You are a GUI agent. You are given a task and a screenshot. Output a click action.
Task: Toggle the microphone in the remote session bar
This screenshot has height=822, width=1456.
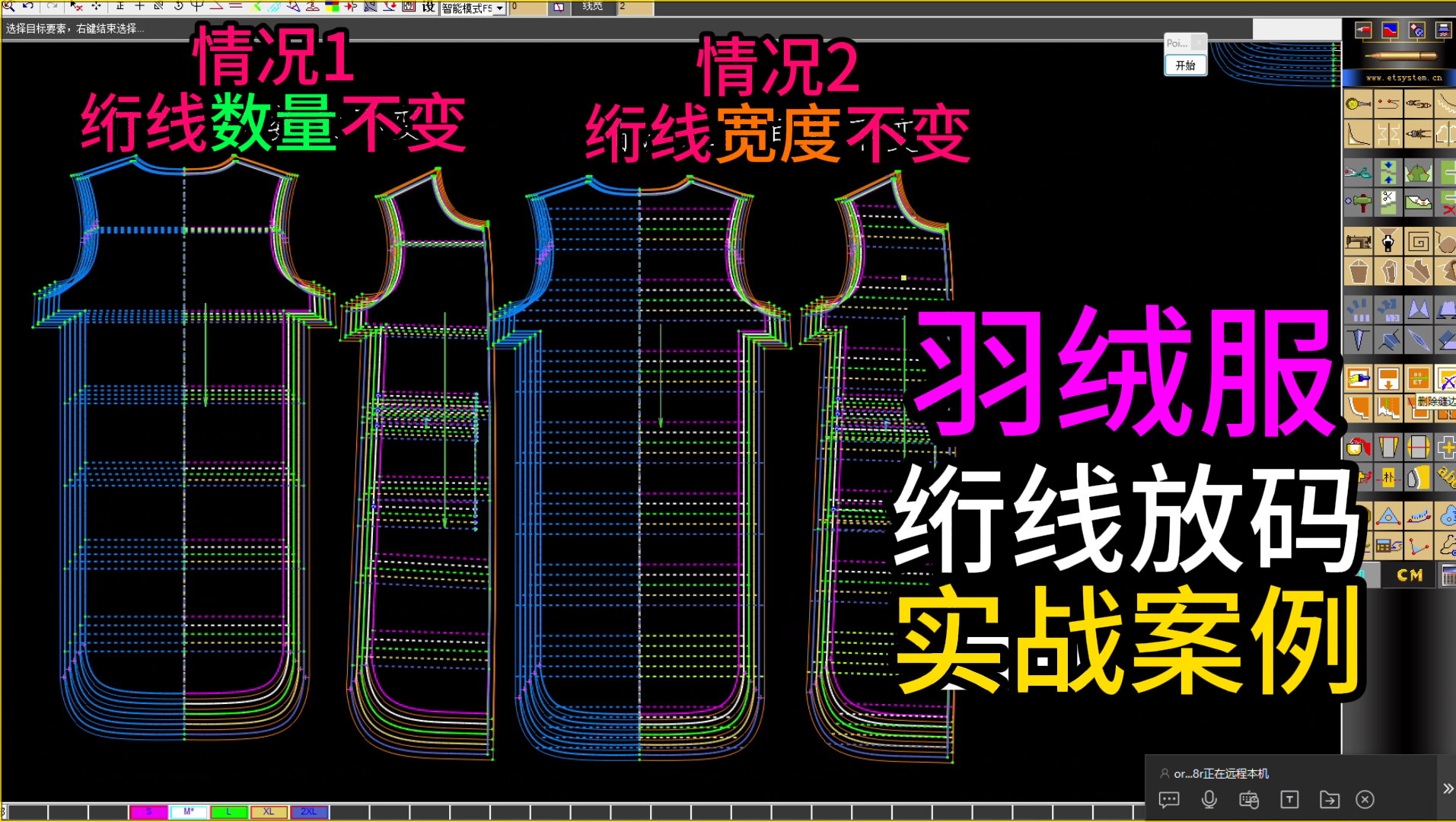pos(1209,800)
